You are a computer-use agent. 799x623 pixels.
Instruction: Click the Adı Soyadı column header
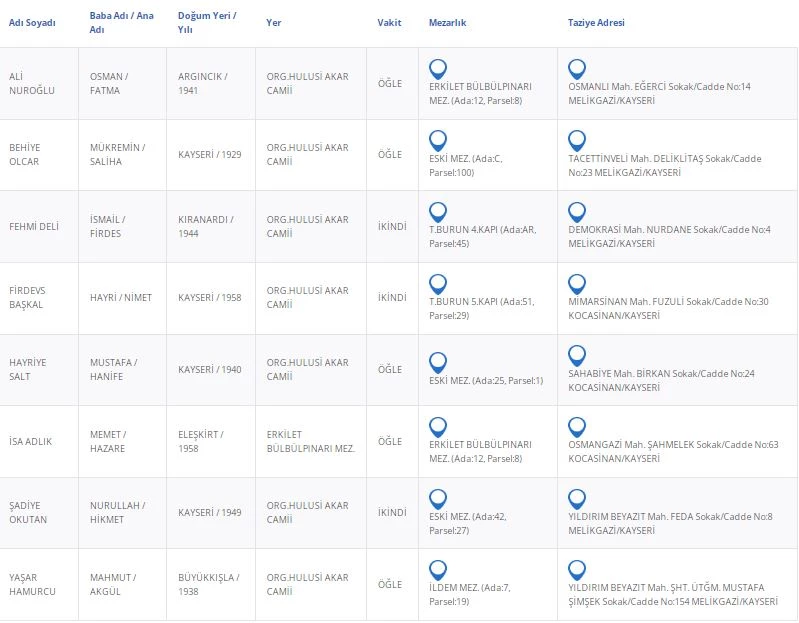[32, 23]
